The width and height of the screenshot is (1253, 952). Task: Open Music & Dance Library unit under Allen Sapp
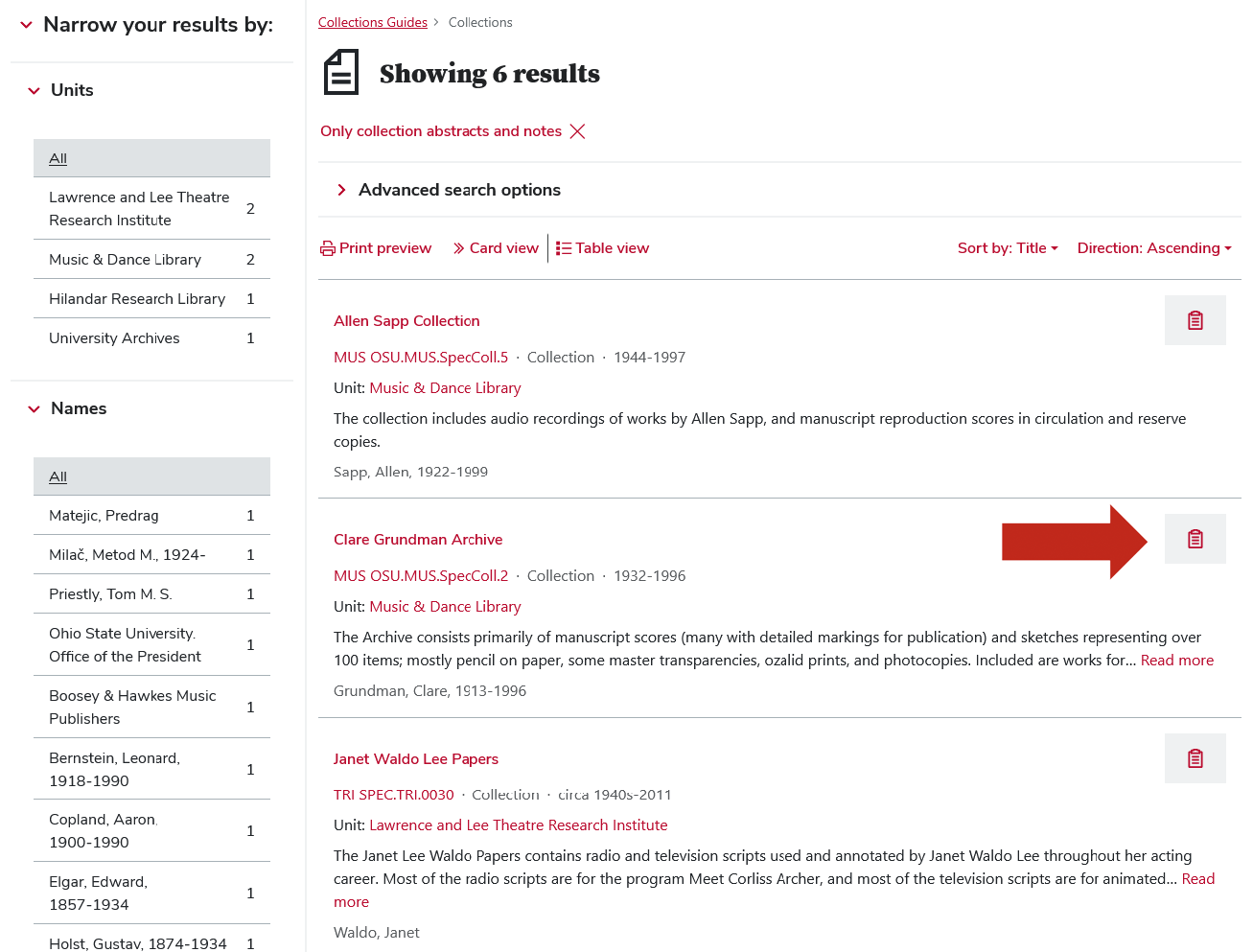coord(445,388)
